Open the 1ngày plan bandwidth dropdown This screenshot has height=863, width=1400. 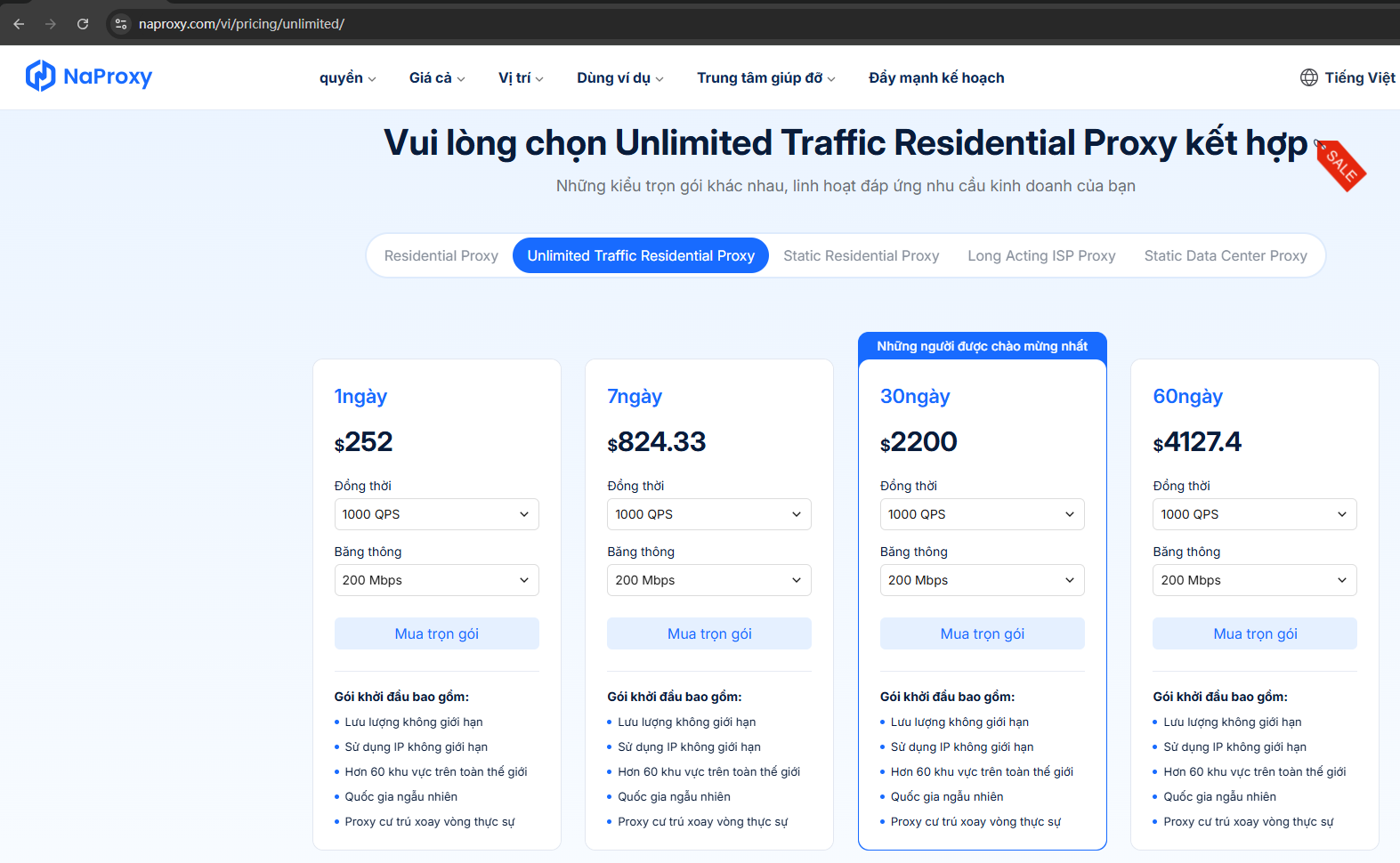tap(437, 580)
